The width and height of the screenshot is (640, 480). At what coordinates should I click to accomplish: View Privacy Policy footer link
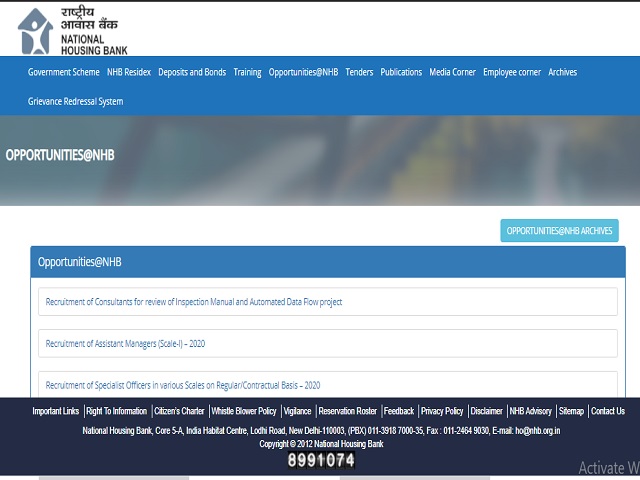(442, 411)
